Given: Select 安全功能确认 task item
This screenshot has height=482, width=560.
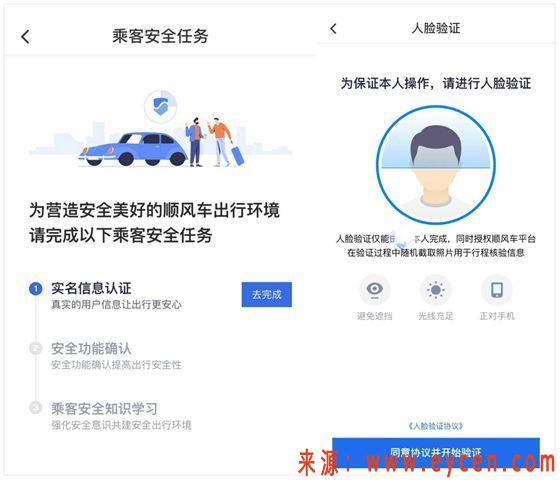Looking at the screenshot, I should coord(116,355).
